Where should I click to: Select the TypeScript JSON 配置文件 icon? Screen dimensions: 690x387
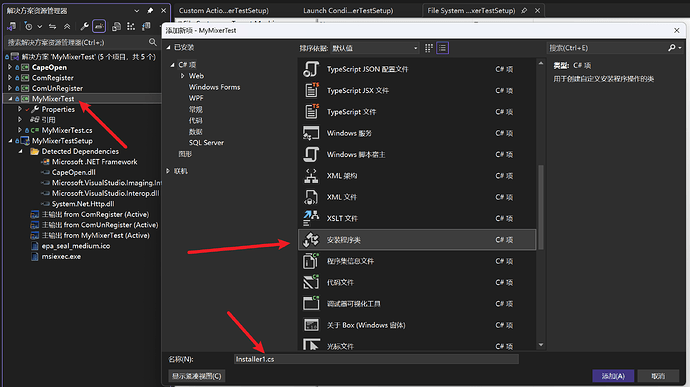coord(311,69)
